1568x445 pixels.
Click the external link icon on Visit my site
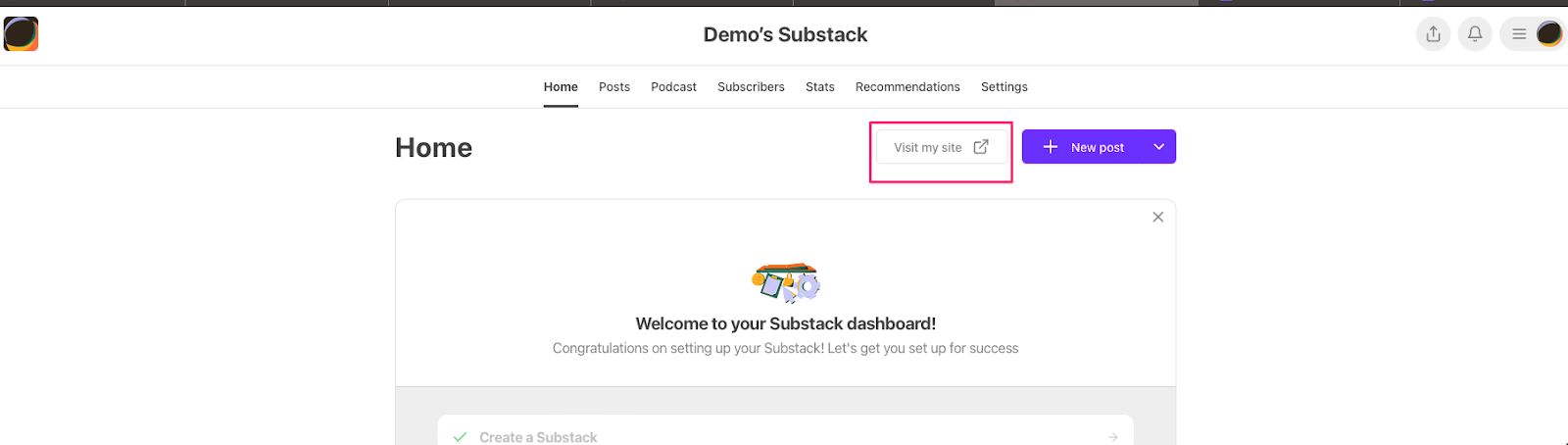coord(980,147)
